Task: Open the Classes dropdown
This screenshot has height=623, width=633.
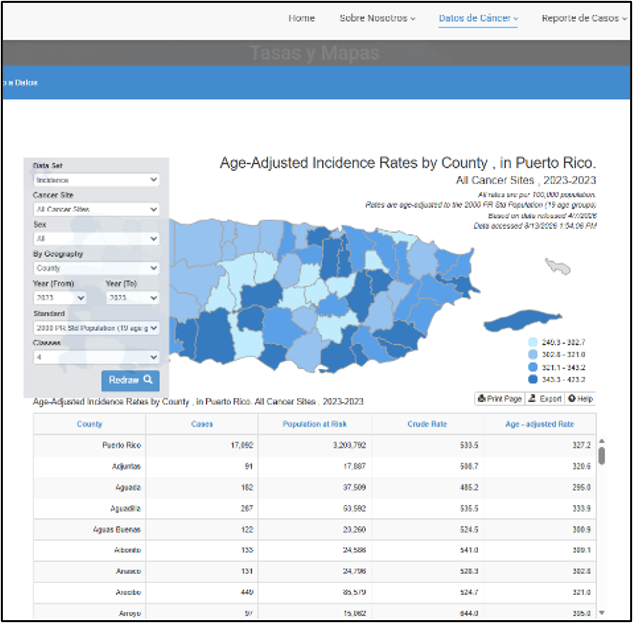Action: click(96, 357)
